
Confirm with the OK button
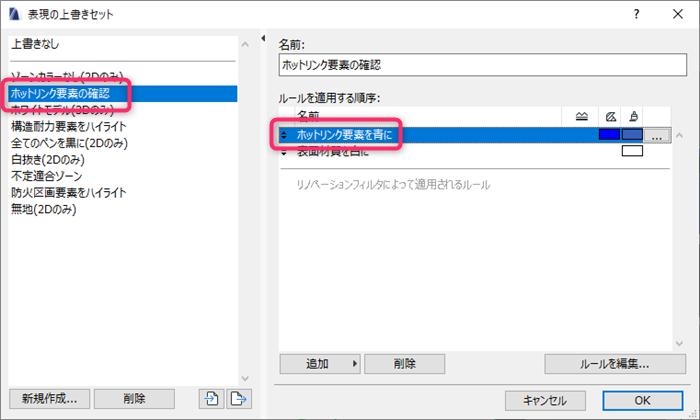642,400
